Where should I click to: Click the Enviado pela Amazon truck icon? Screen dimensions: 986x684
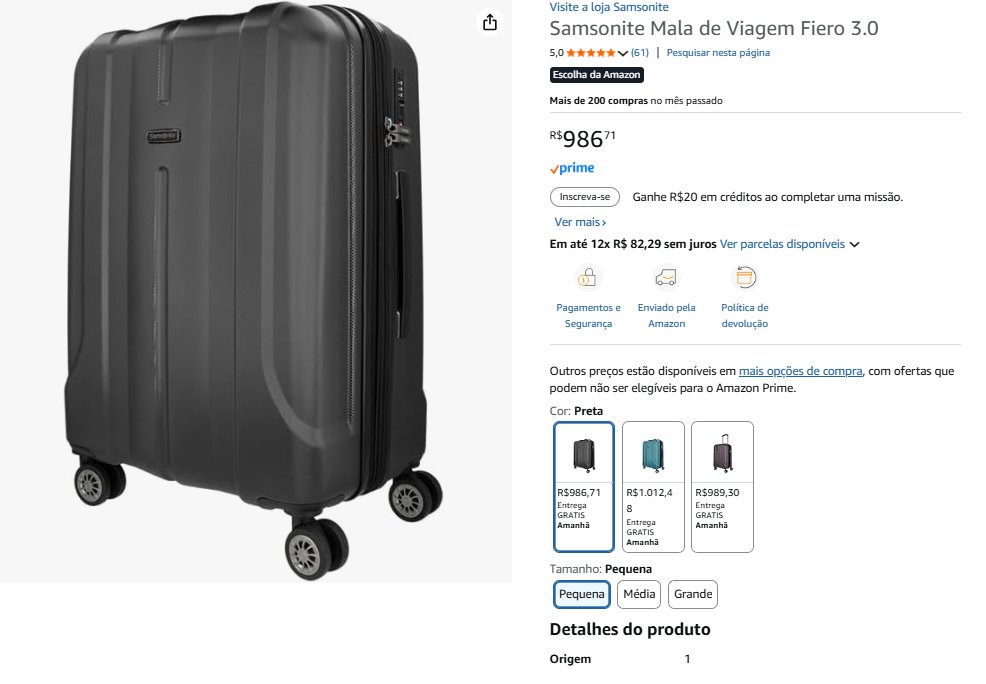coord(666,277)
